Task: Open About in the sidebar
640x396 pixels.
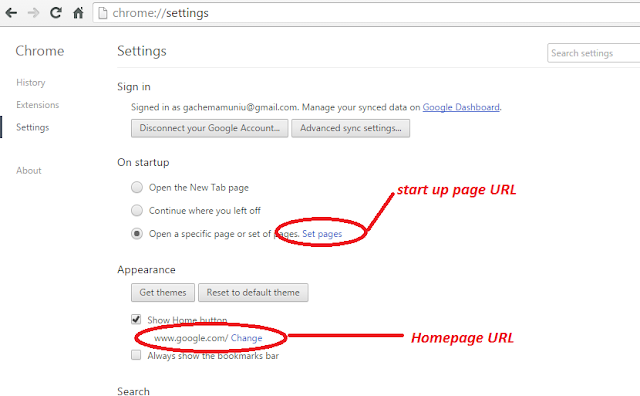Action: point(29,171)
